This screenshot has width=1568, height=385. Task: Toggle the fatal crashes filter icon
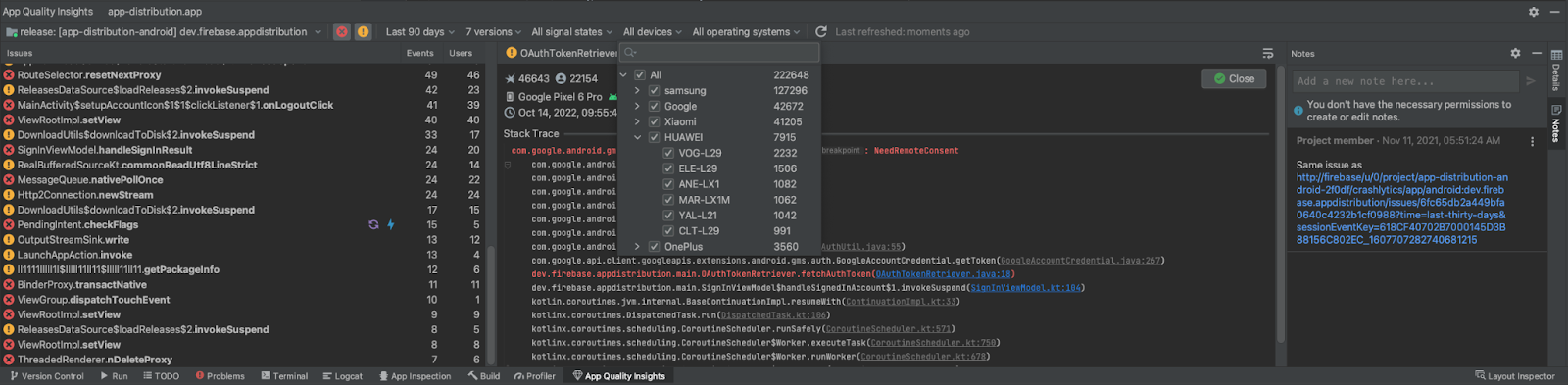(x=341, y=32)
